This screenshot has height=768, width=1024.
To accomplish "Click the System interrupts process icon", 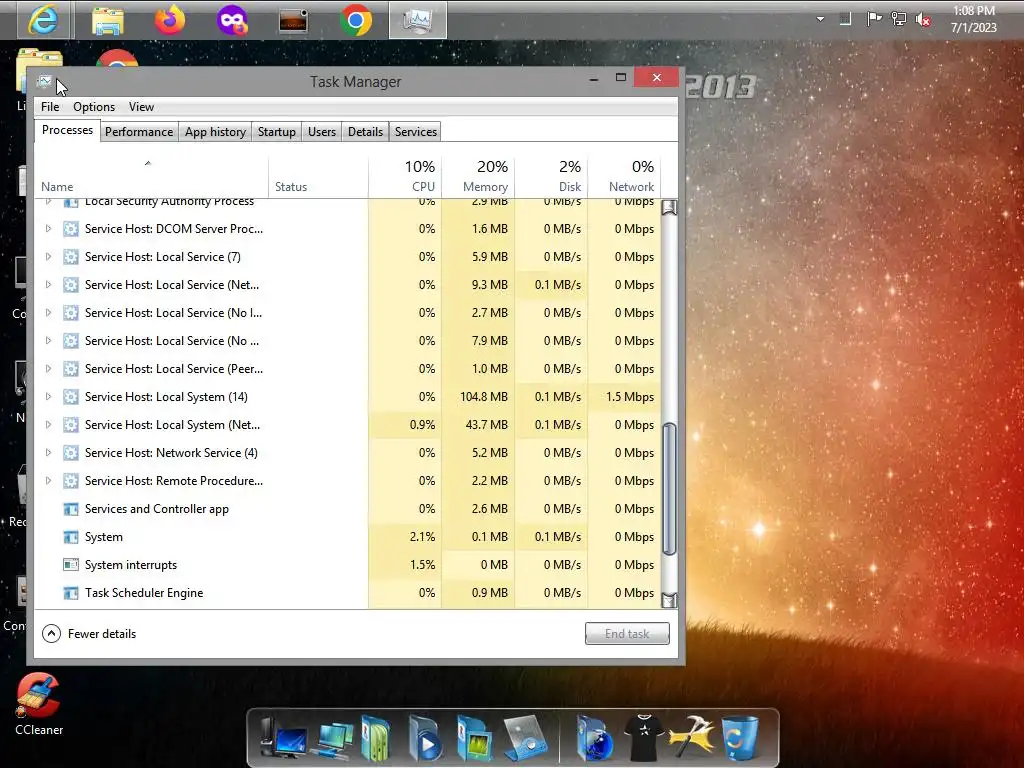I will [x=71, y=565].
